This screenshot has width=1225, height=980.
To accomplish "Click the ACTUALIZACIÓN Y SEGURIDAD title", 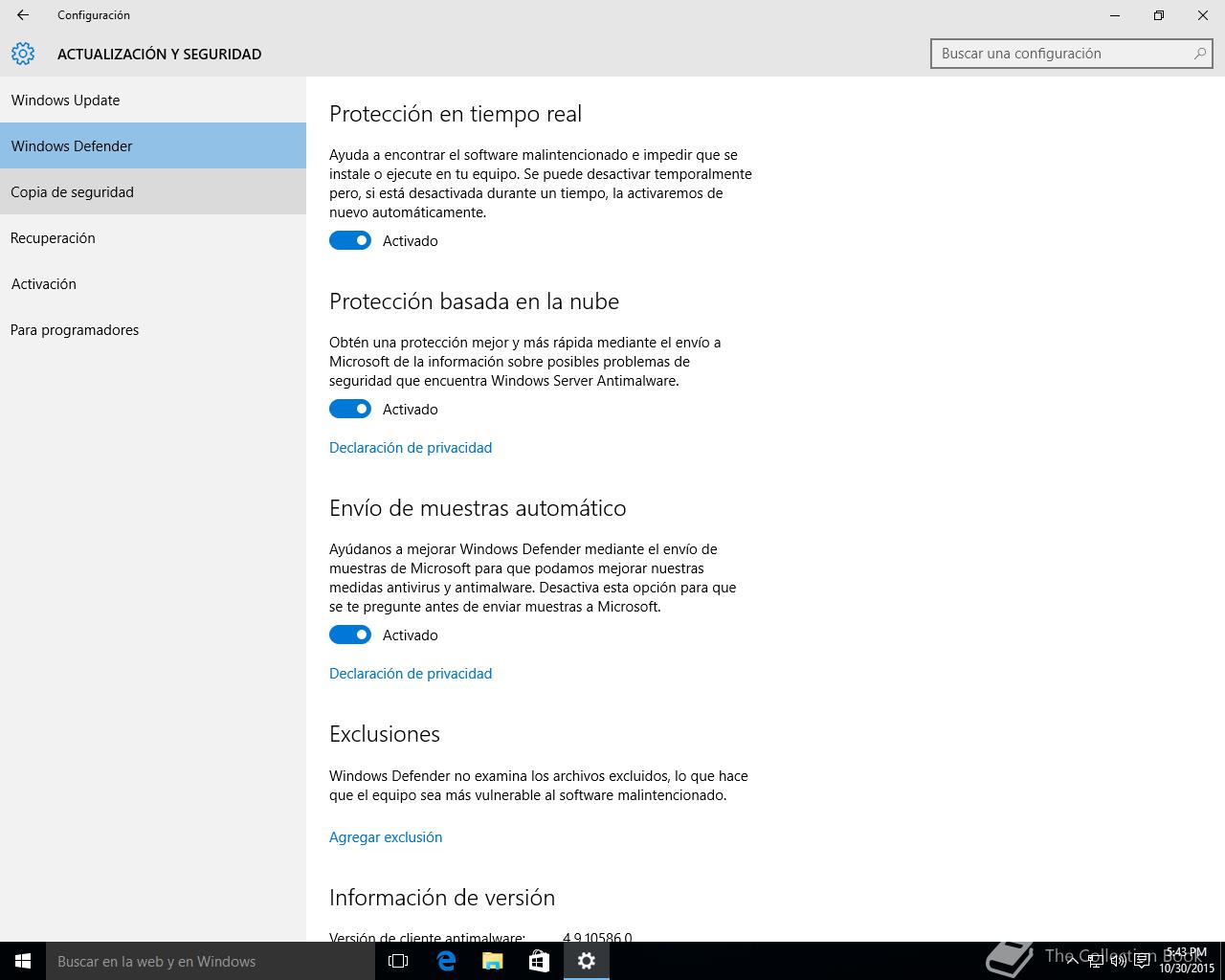I will [x=159, y=54].
